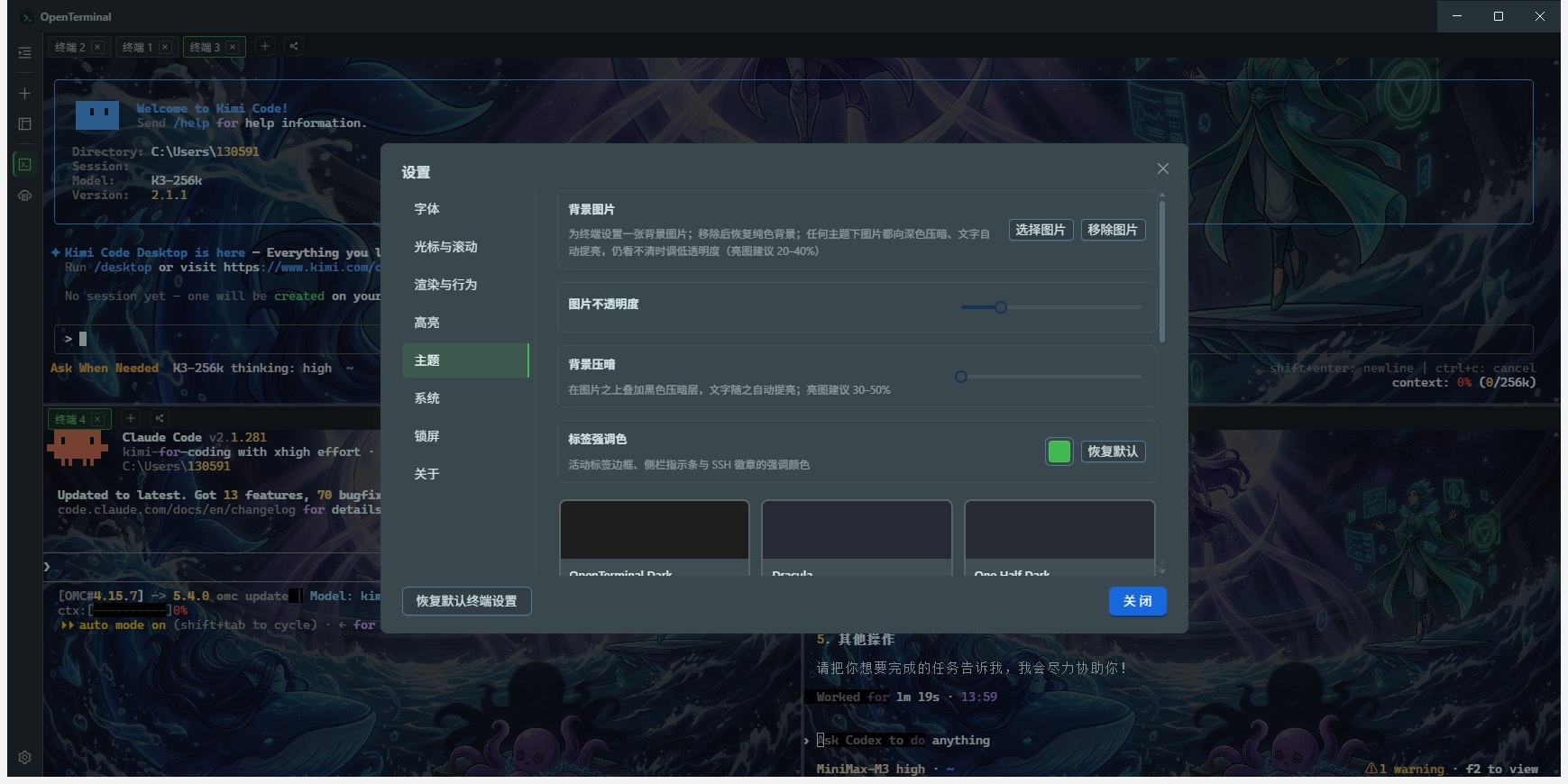Click the 'MiniMax-M3 high' status text
The width and height of the screenshot is (1568, 784).
[871, 770]
